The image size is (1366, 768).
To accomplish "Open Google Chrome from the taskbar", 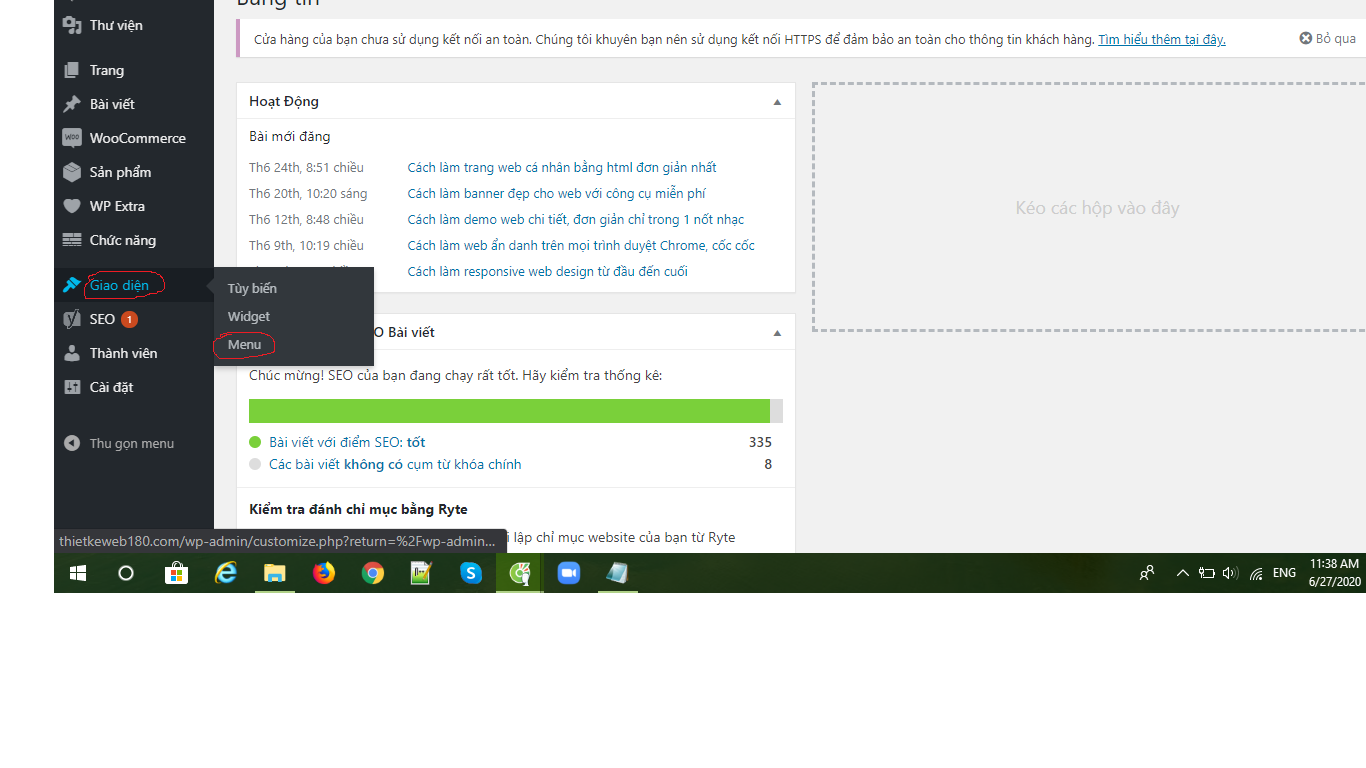I will coord(373,573).
